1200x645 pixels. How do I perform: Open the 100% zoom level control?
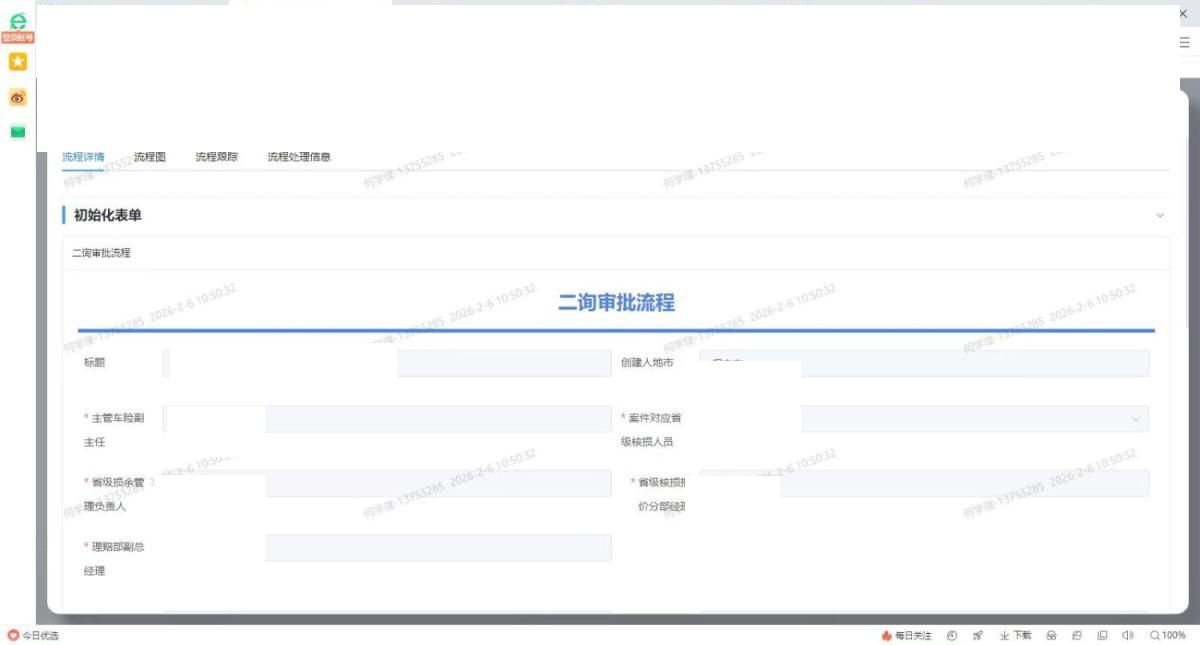[1167, 635]
